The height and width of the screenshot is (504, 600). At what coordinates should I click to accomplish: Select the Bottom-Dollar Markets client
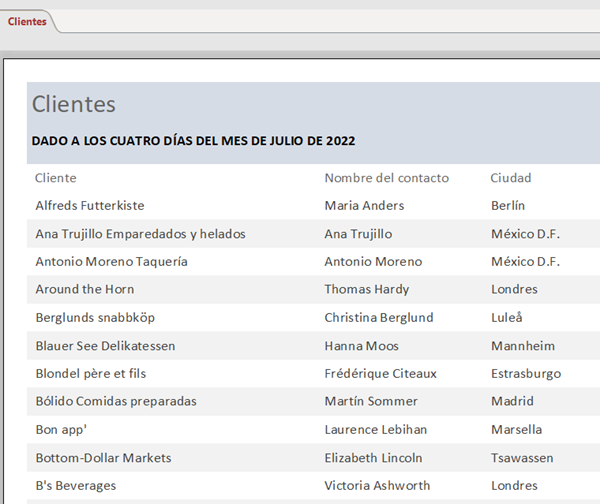tap(103, 458)
